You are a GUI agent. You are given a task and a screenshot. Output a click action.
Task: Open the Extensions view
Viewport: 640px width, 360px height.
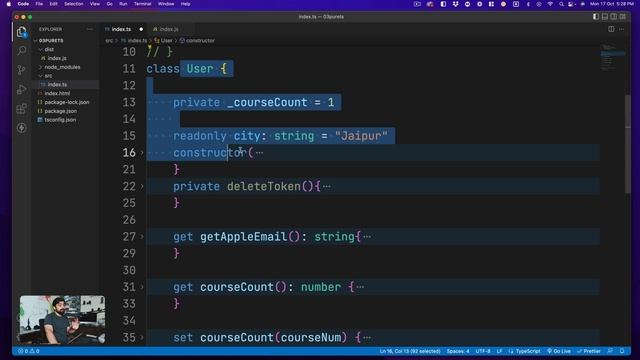(22, 109)
